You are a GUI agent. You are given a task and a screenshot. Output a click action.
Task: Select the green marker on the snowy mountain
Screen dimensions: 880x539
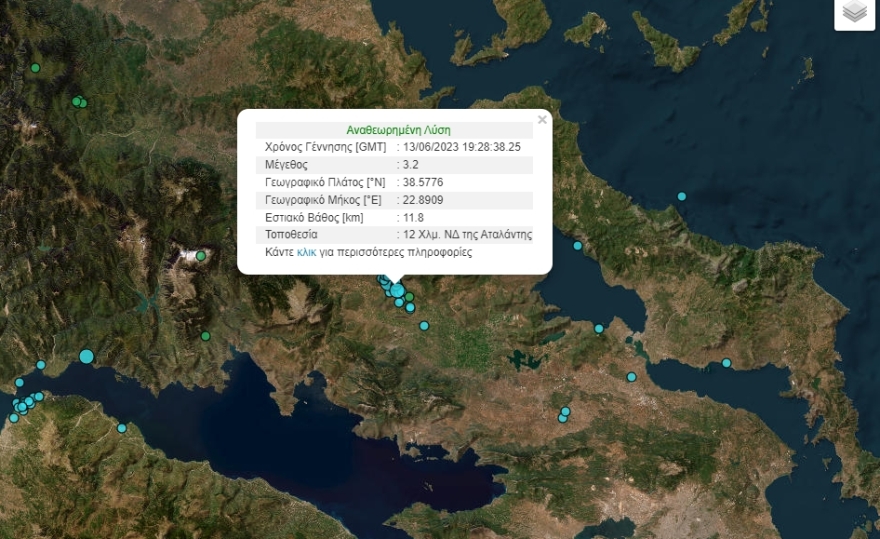[201, 256]
